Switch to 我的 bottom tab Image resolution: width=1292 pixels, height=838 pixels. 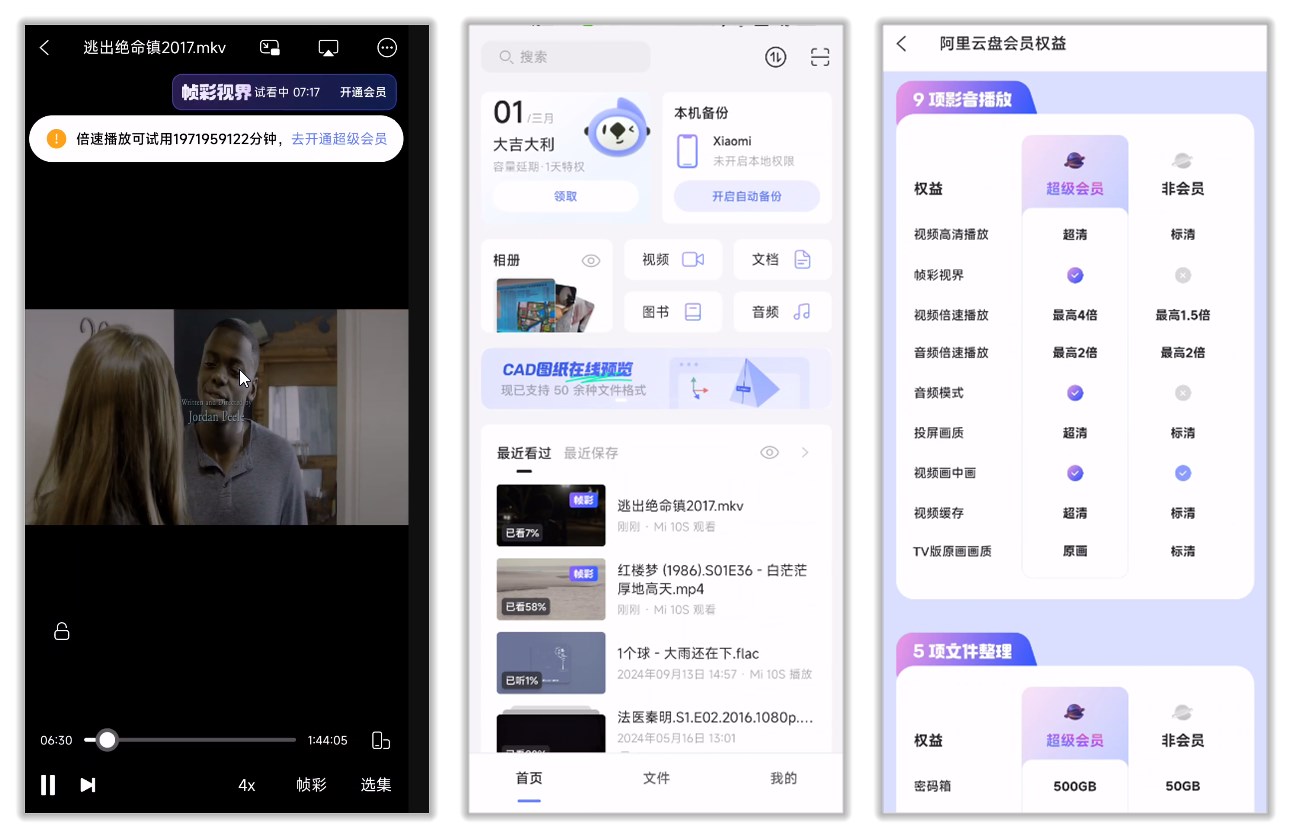(x=784, y=778)
